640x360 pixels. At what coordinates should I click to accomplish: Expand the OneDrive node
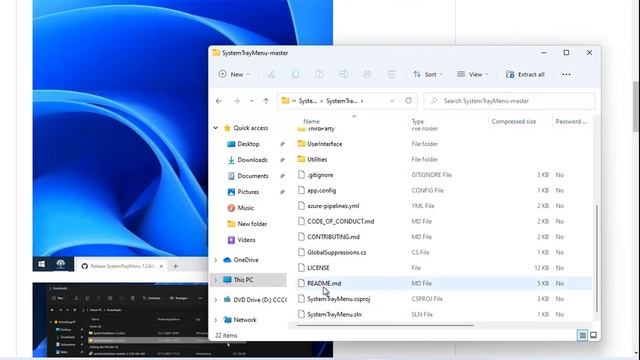216,260
